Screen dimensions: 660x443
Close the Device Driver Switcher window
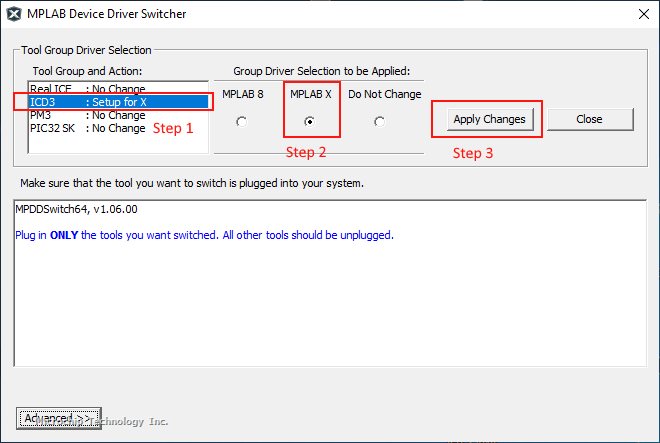(x=638, y=14)
